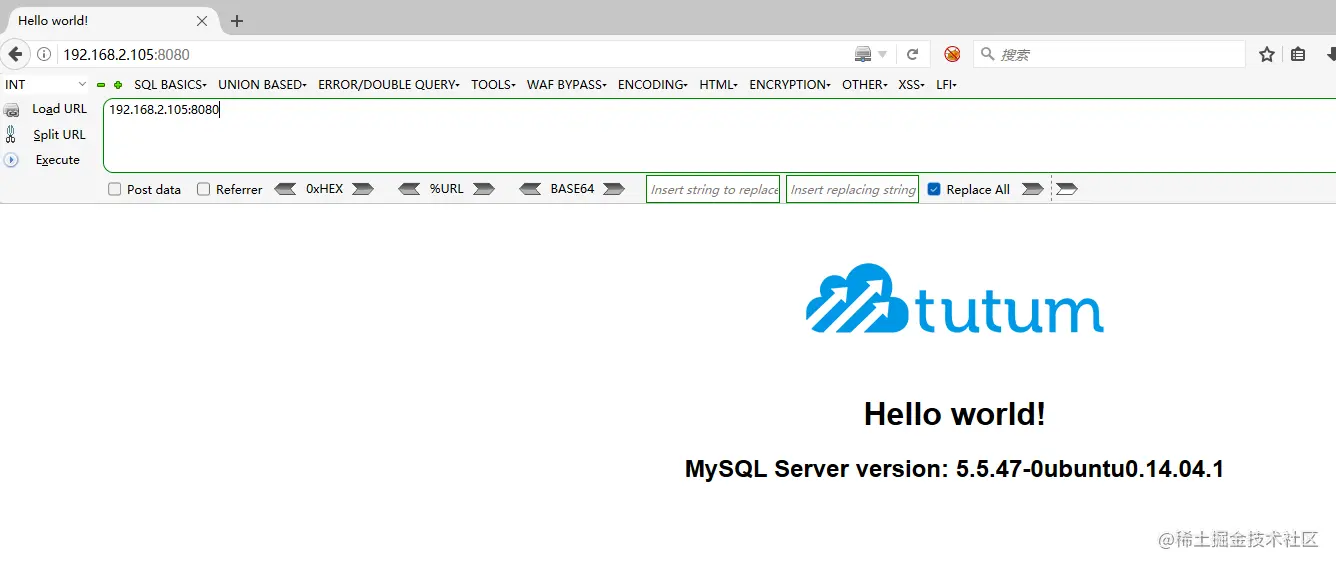Open the bookmarks list icon

point(1298,54)
